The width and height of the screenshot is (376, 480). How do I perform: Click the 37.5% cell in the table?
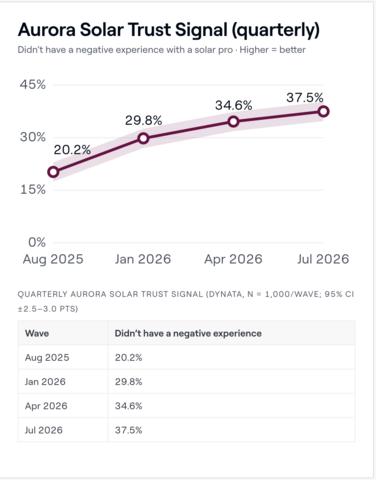(128, 430)
